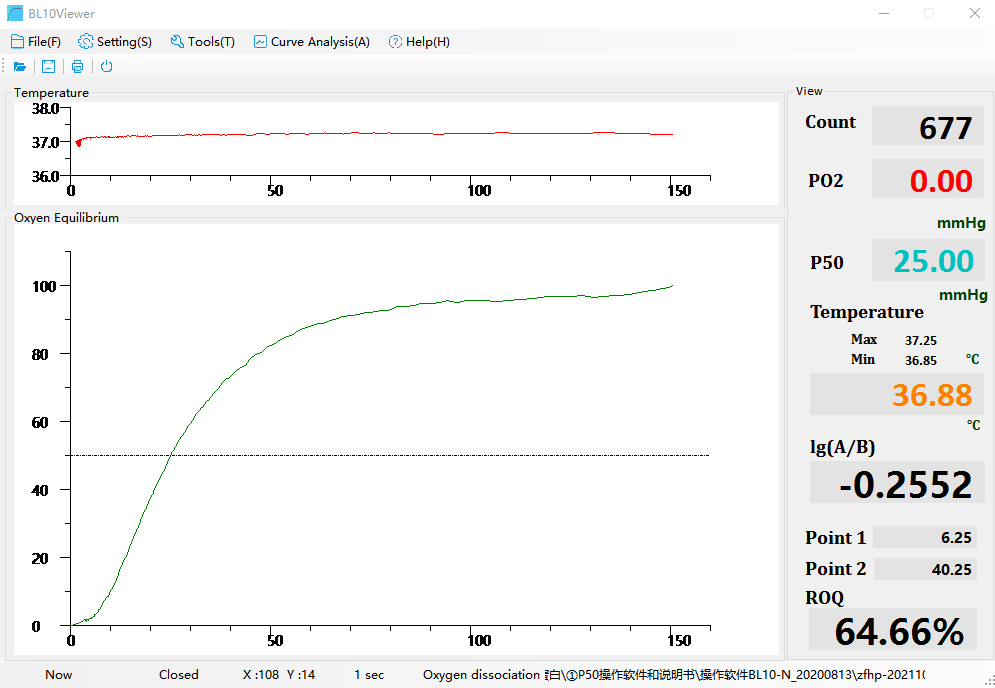Viewport: 995px width, 688px height.
Task: Open the File(F) menu
Action: (36, 42)
